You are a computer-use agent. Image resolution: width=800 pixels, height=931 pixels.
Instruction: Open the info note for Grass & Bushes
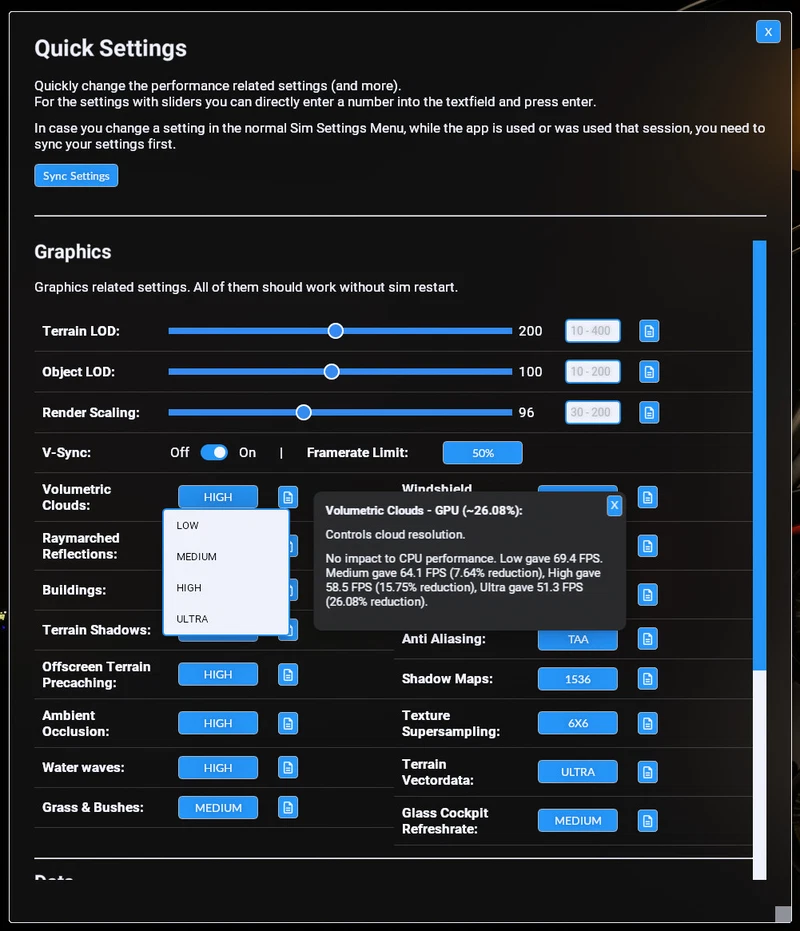point(288,807)
